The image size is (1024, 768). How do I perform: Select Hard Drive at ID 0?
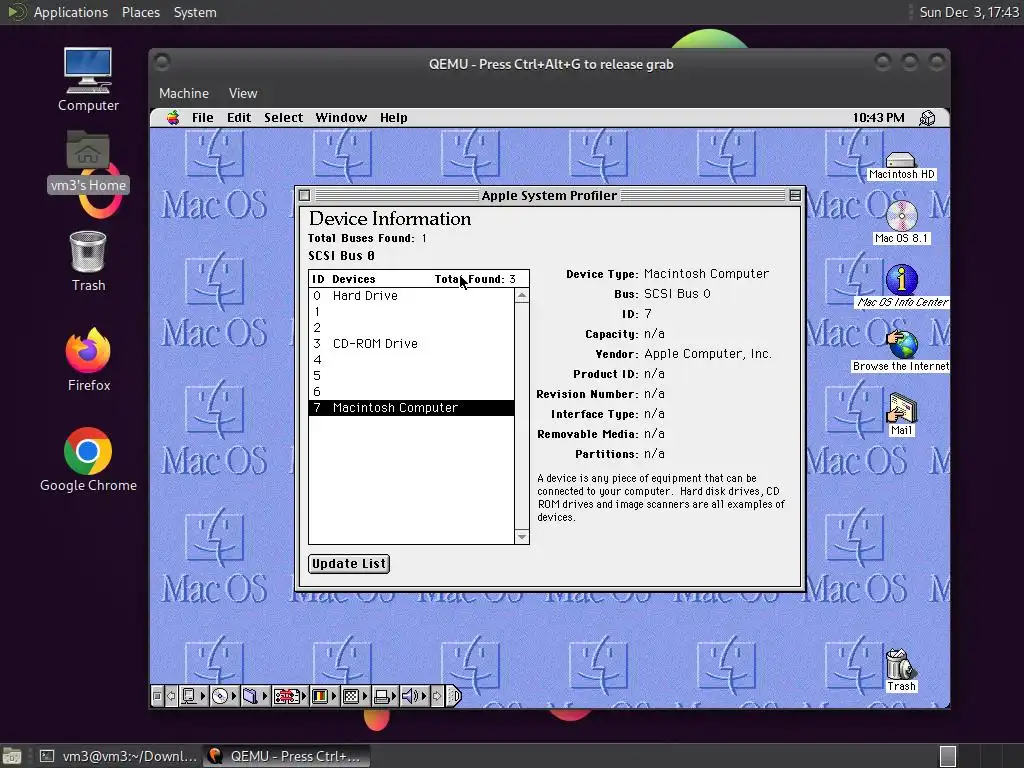click(411, 296)
